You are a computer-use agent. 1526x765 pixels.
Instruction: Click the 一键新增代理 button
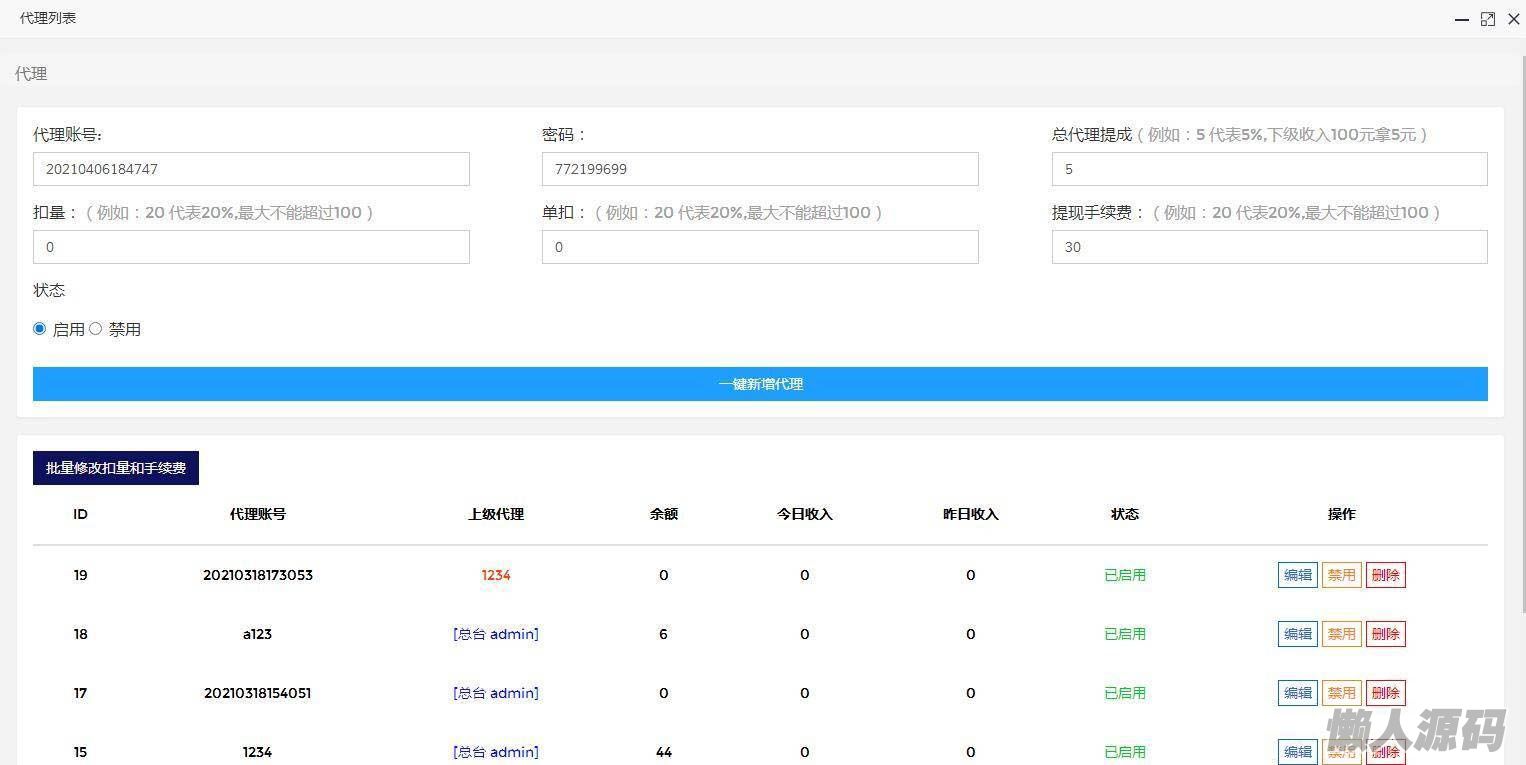point(760,384)
